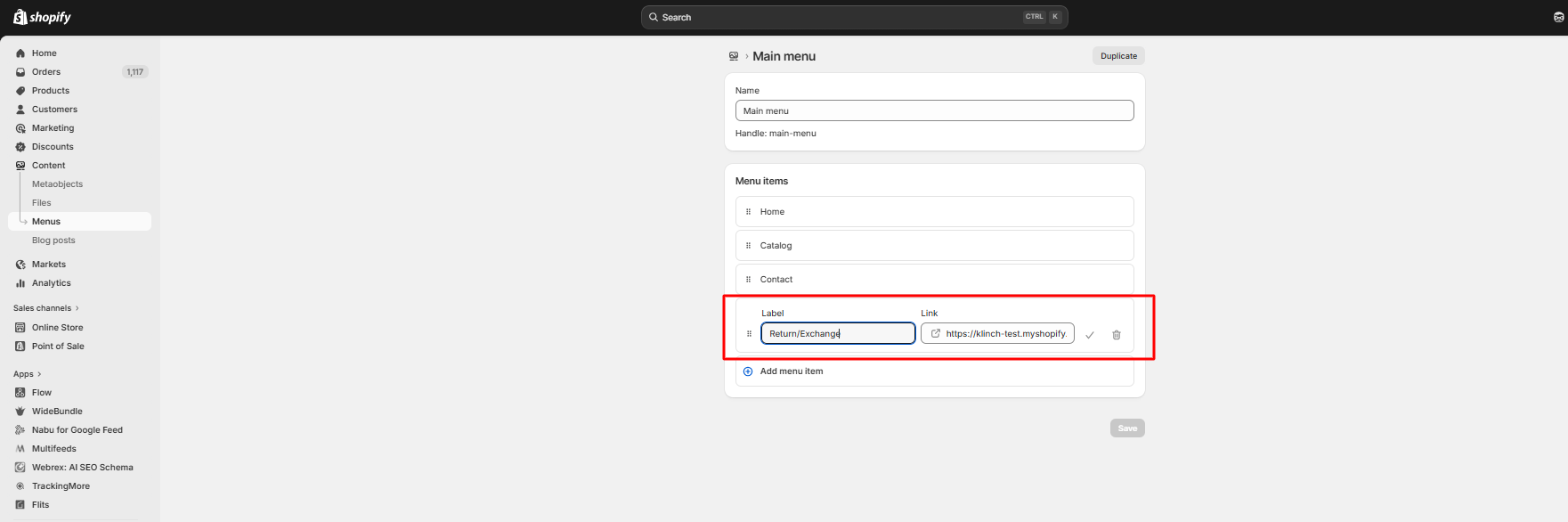Click the Link field of the menu item
Screen dimensions: 1568x522
(1004, 334)
